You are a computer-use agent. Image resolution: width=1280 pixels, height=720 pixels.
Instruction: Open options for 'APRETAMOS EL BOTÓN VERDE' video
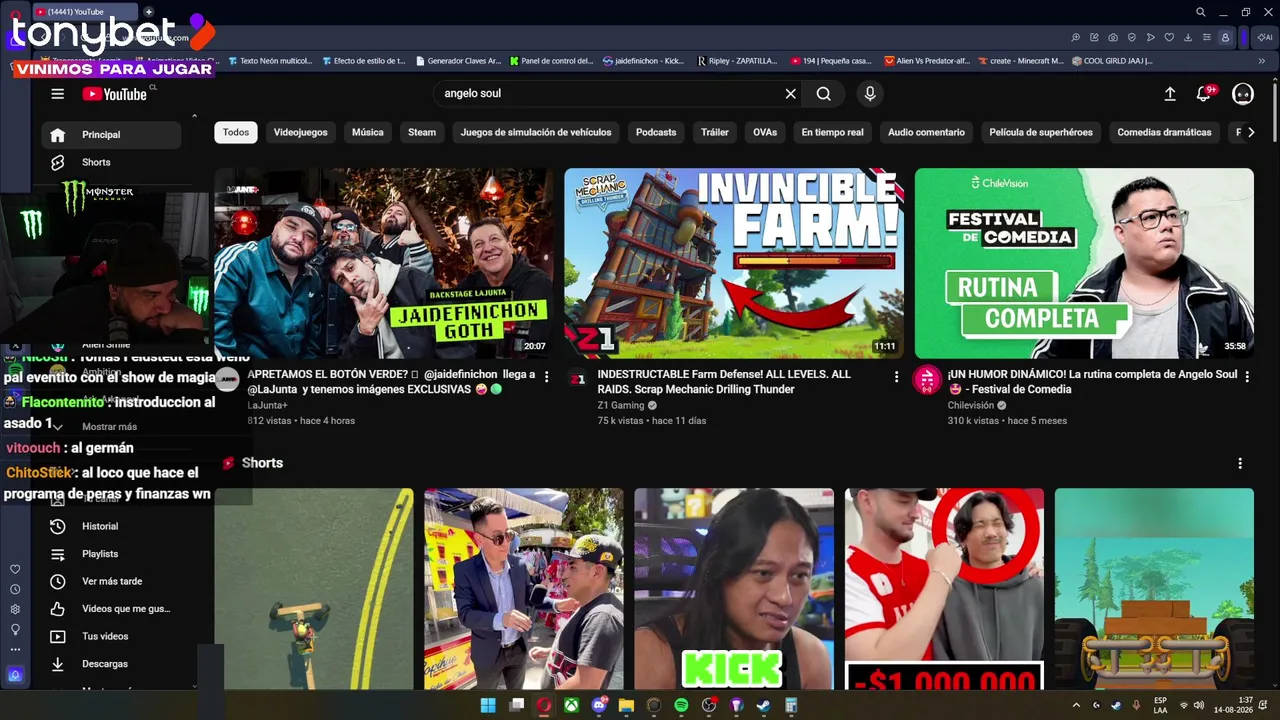pos(546,376)
